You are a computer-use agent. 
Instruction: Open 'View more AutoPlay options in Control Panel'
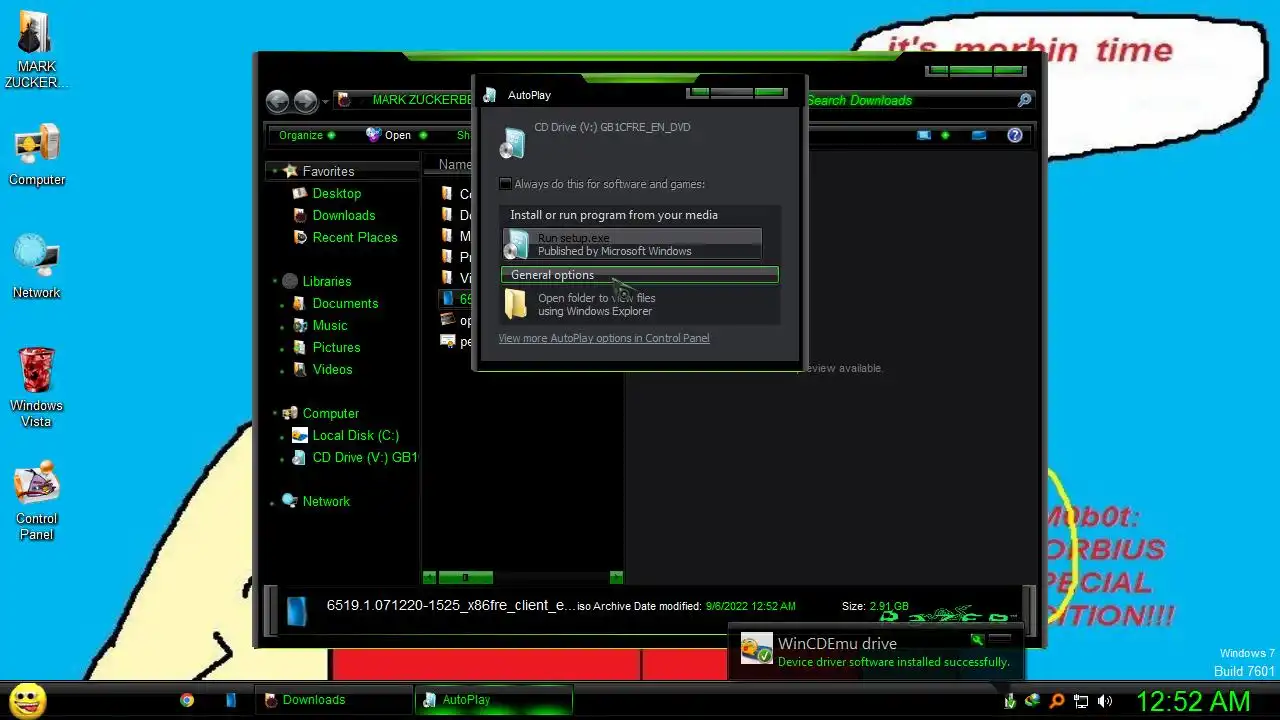(x=604, y=338)
